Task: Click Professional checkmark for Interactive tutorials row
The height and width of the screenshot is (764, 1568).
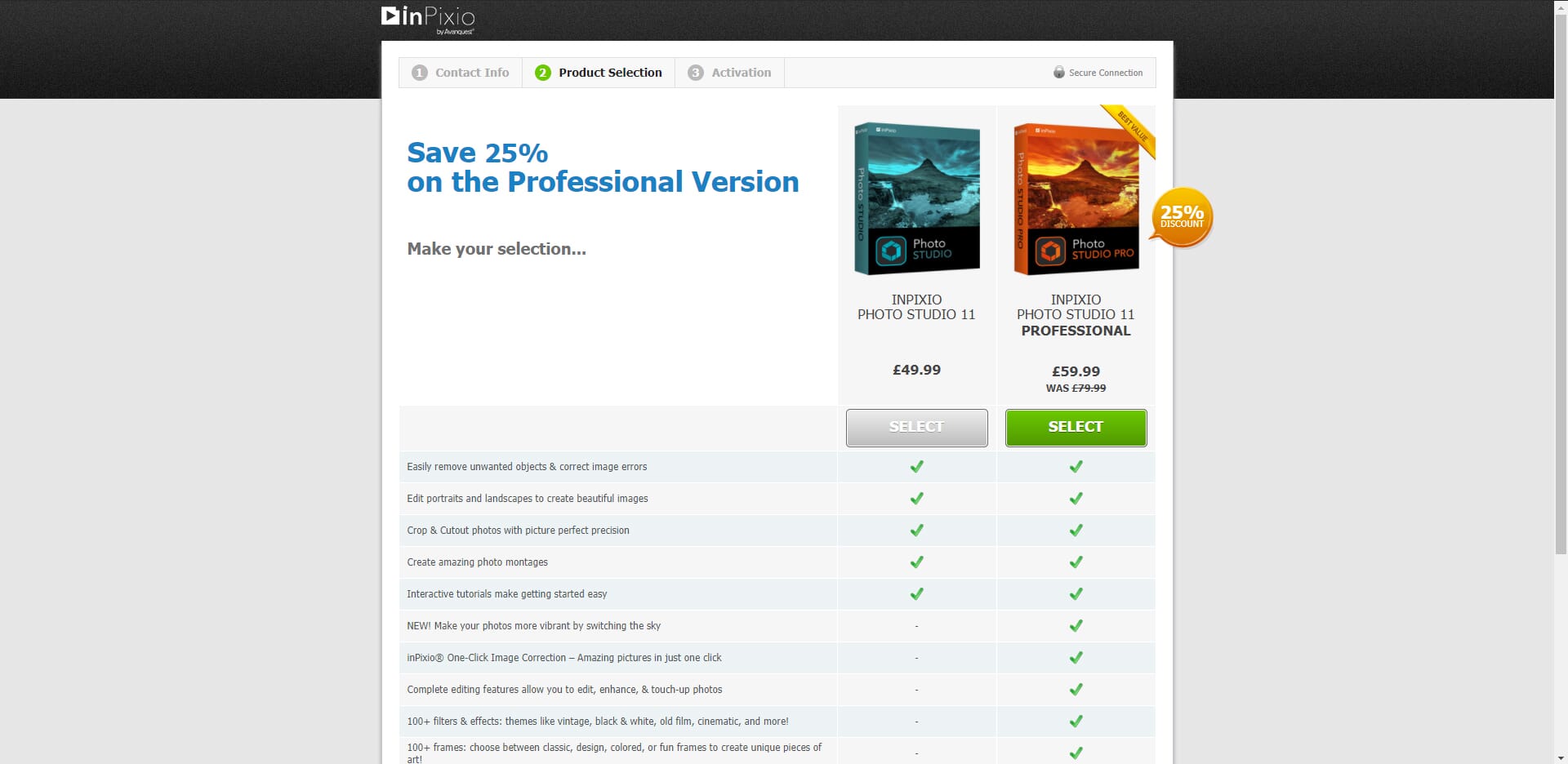Action: coord(1076,594)
